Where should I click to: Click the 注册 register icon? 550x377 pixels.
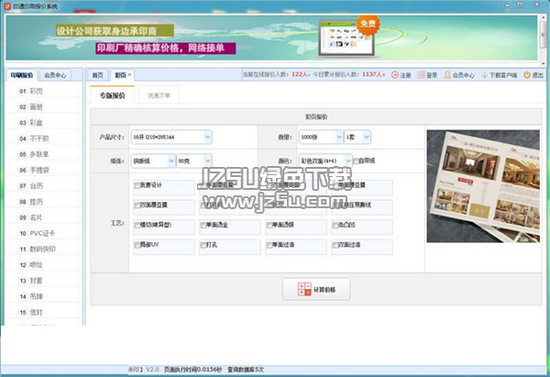pyautogui.click(x=395, y=75)
